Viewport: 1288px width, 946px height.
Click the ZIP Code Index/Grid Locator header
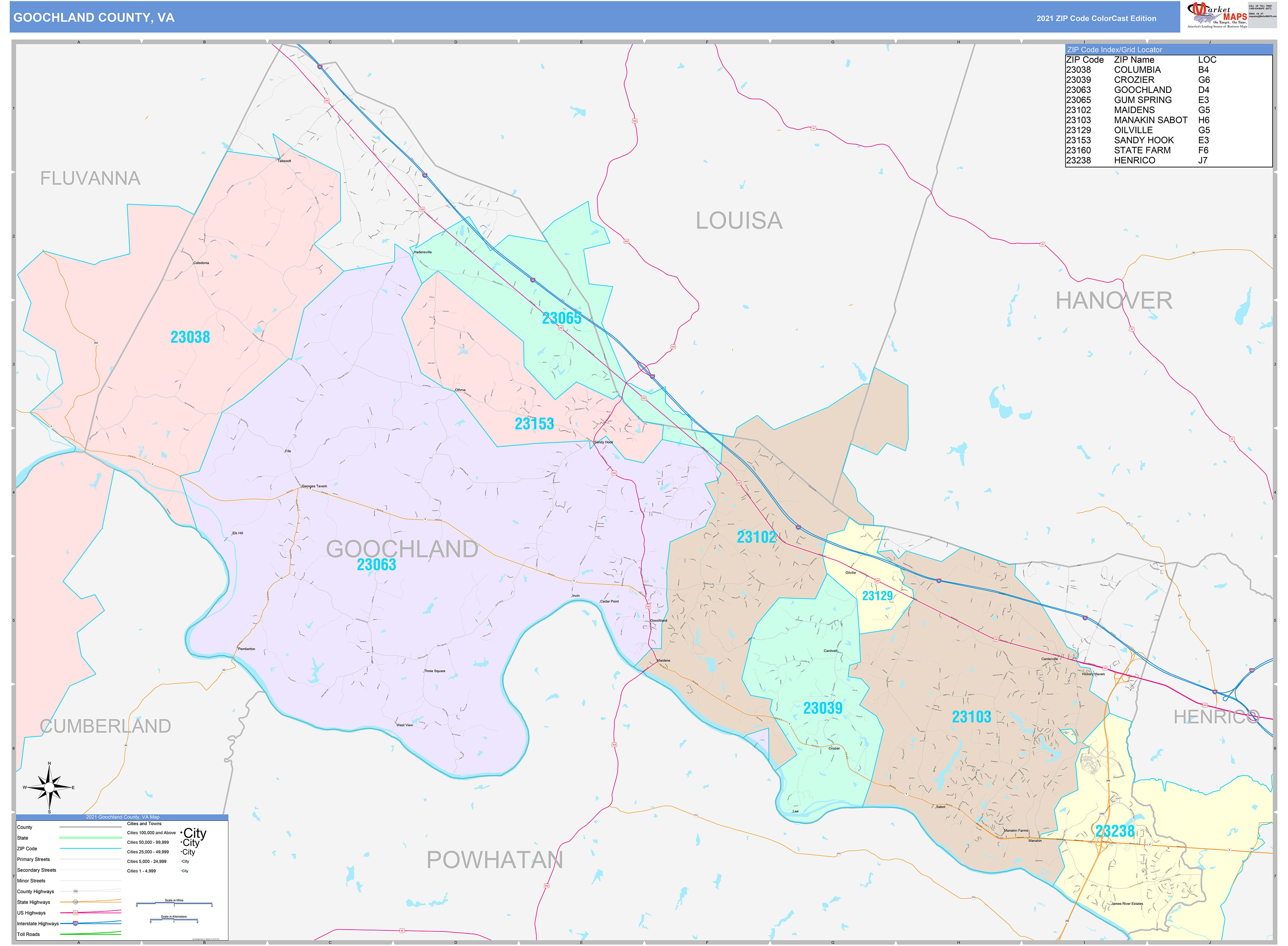point(1114,50)
